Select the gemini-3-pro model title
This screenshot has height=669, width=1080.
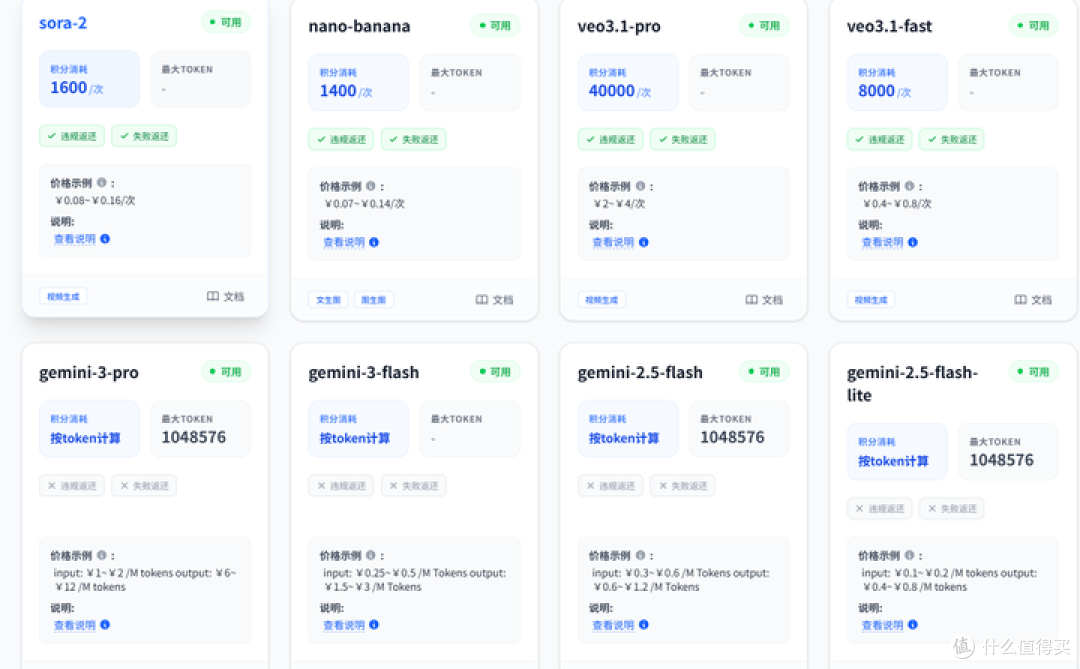click(x=89, y=373)
